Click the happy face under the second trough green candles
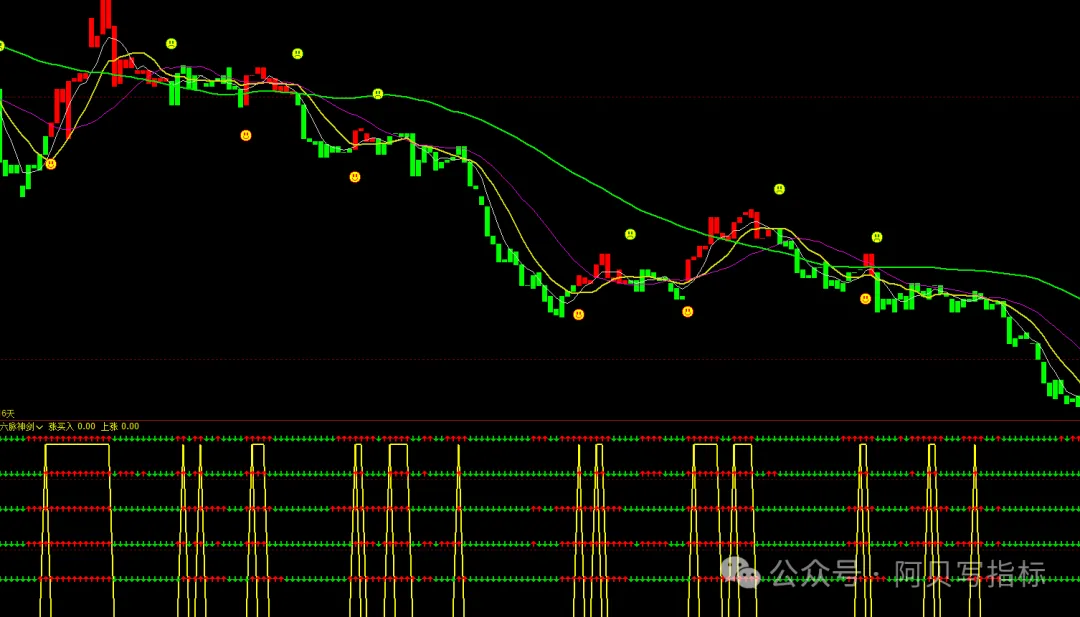 [687, 312]
